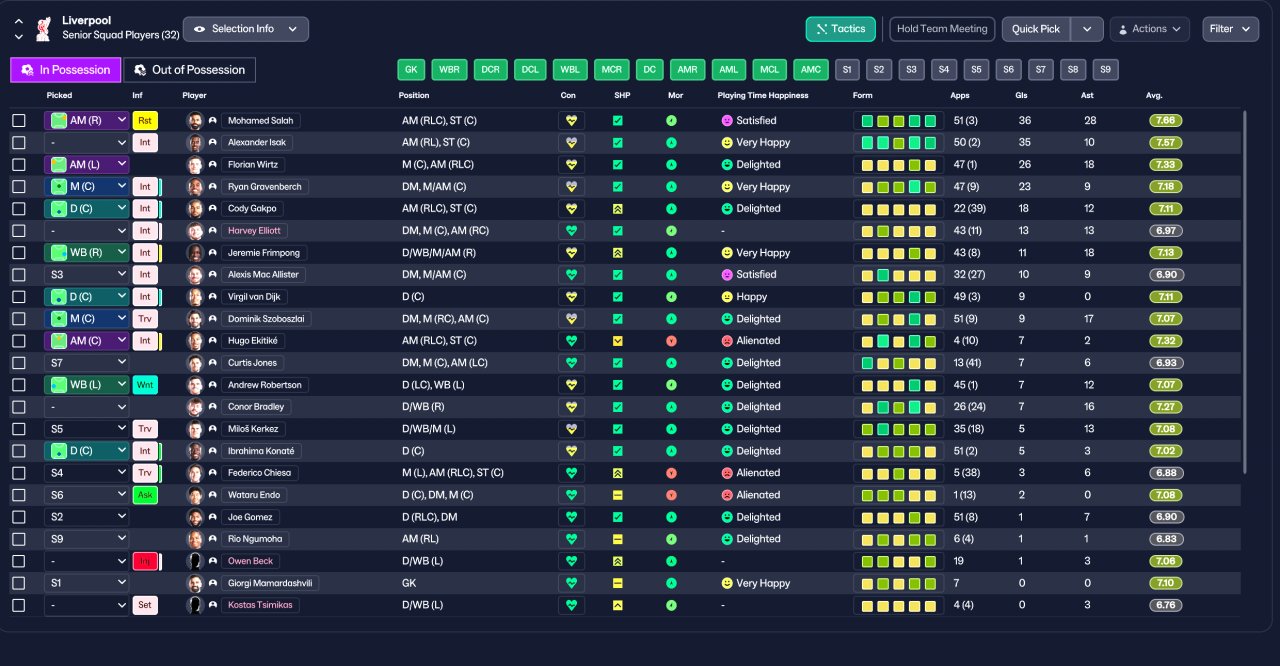1280x666 pixels.
Task: Select the S9 substitute slot chip
Action: coord(1105,70)
